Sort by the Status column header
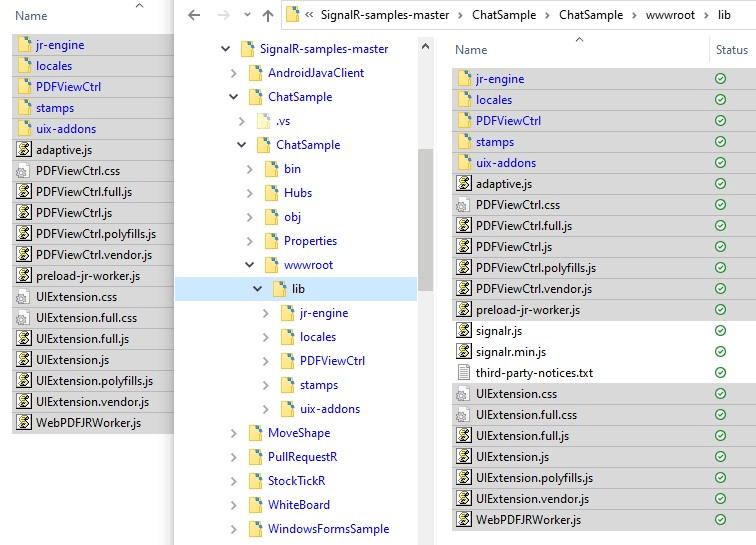The height and width of the screenshot is (545, 756). point(731,50)
